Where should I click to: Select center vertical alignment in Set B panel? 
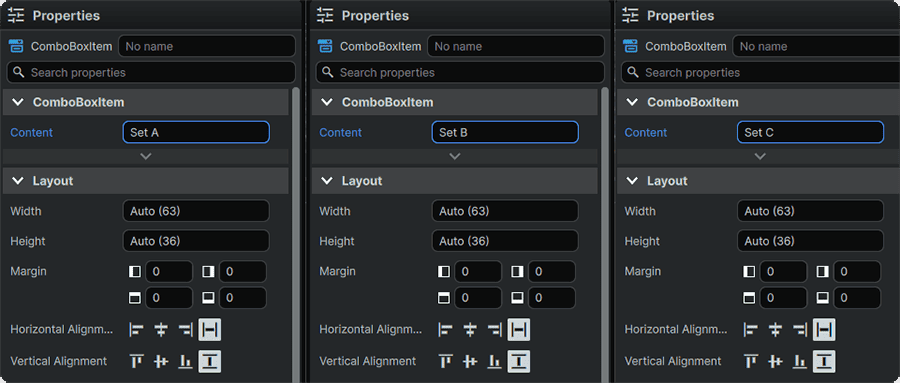[x=470, y=361]
